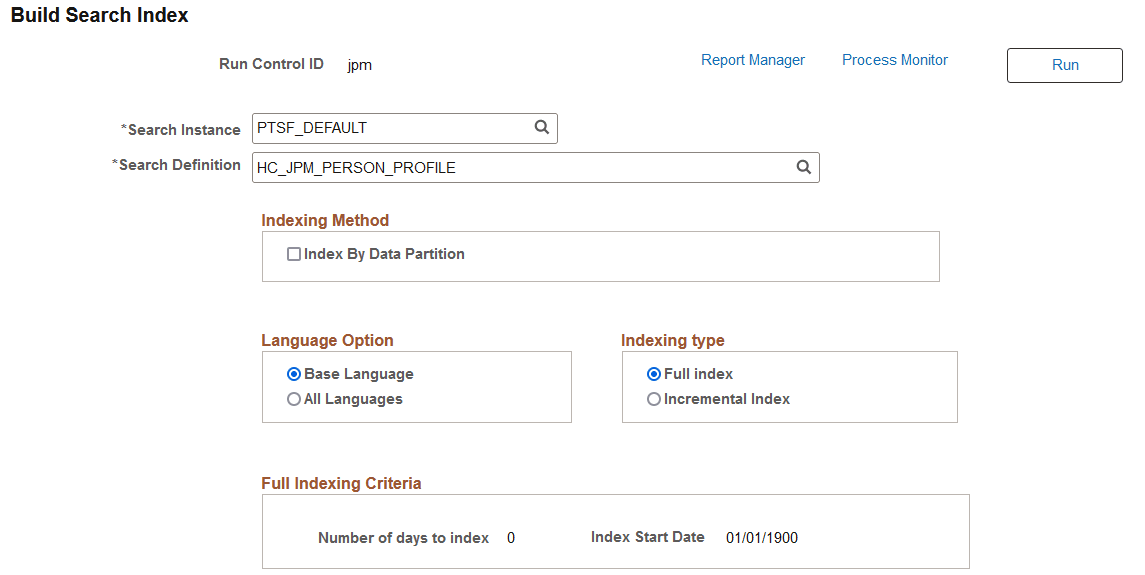Select the Base Language radio option
Image resolution: width=1145 pixels, height=575 pixels.
(x=294, y=374)
